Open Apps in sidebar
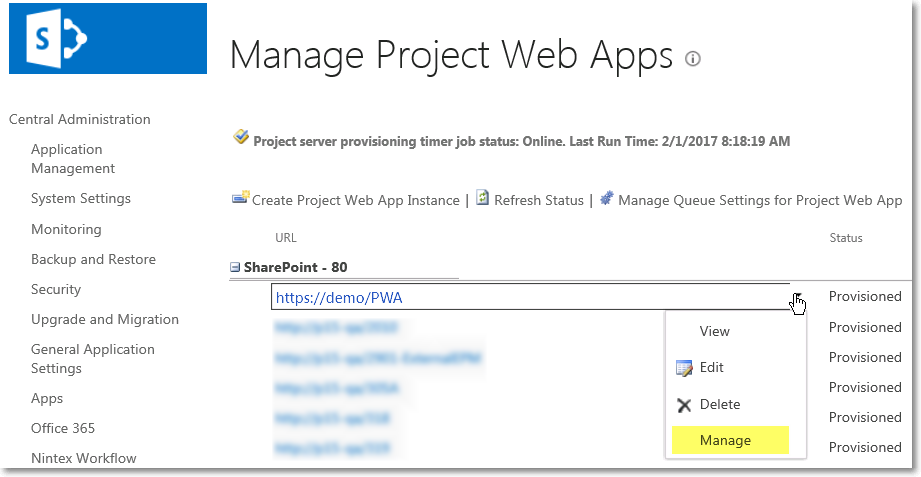The height and width of the screenshot is (477, 921). (47, 398)
